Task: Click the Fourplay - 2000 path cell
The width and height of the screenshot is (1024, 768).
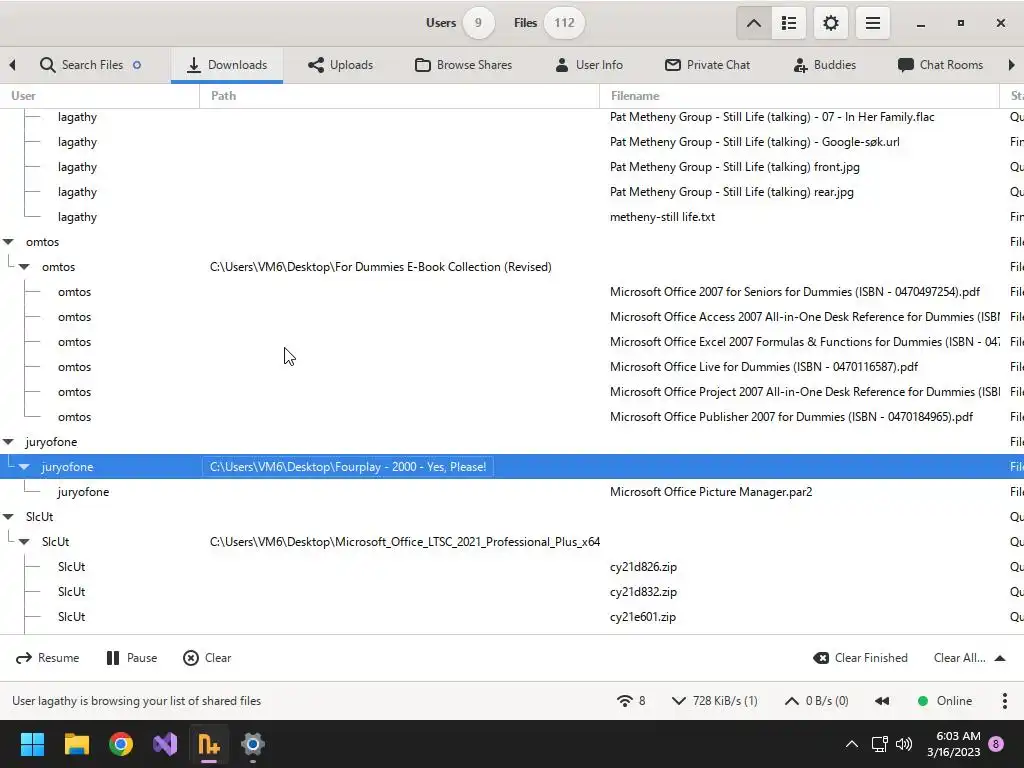Action: (348, 467)
